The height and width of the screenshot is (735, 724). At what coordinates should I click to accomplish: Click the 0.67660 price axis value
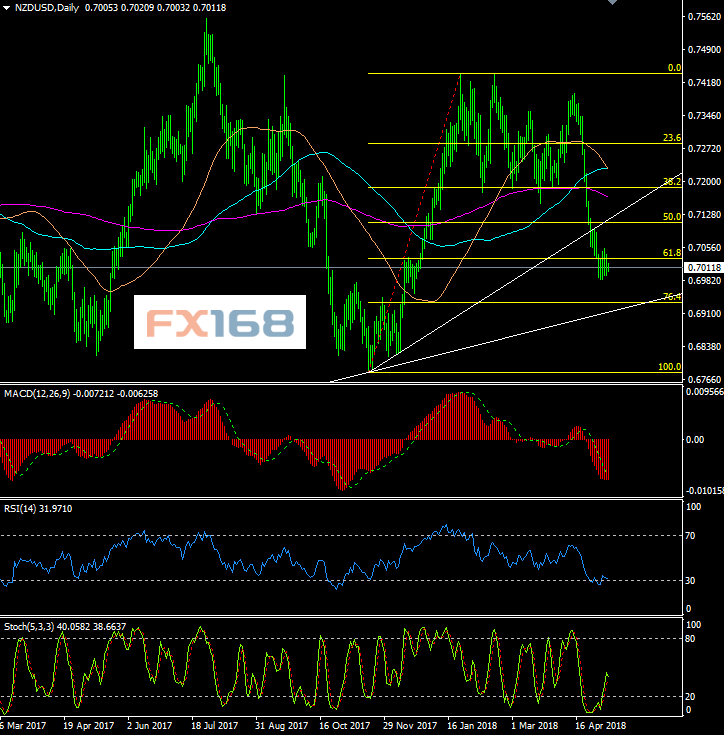coord(704,379)
